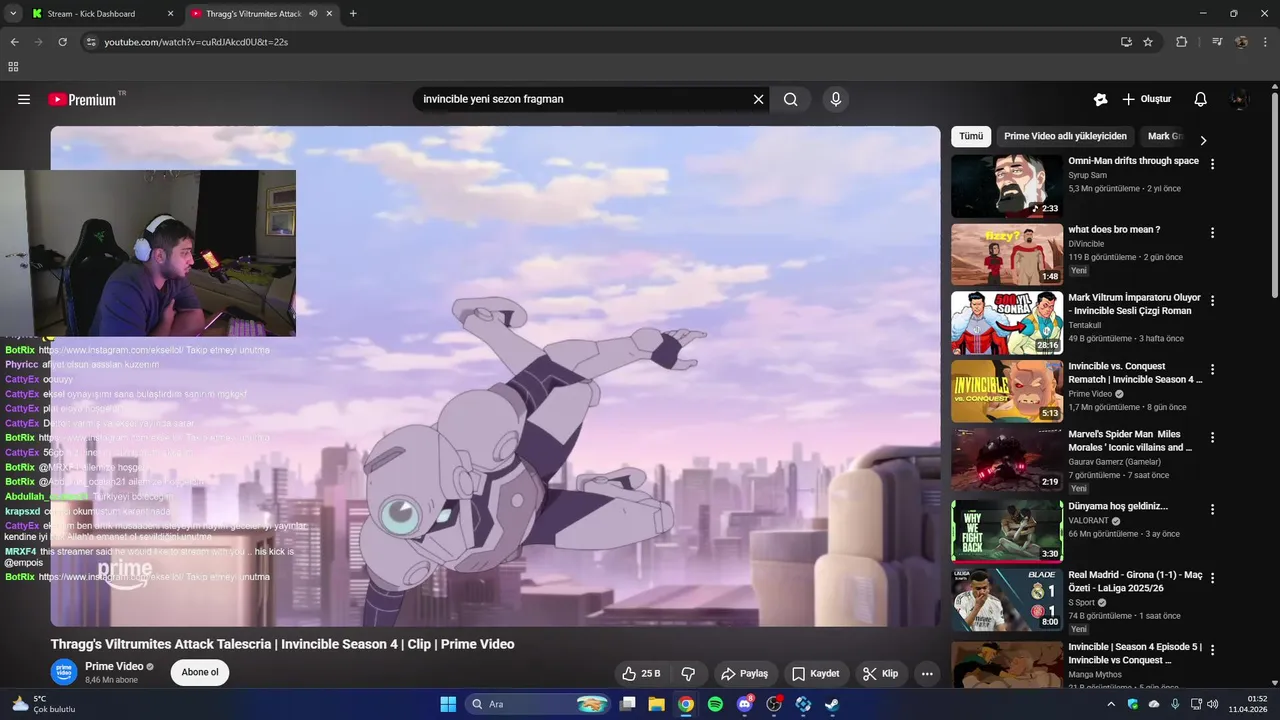Reload the current page

(x=62, y=42)
